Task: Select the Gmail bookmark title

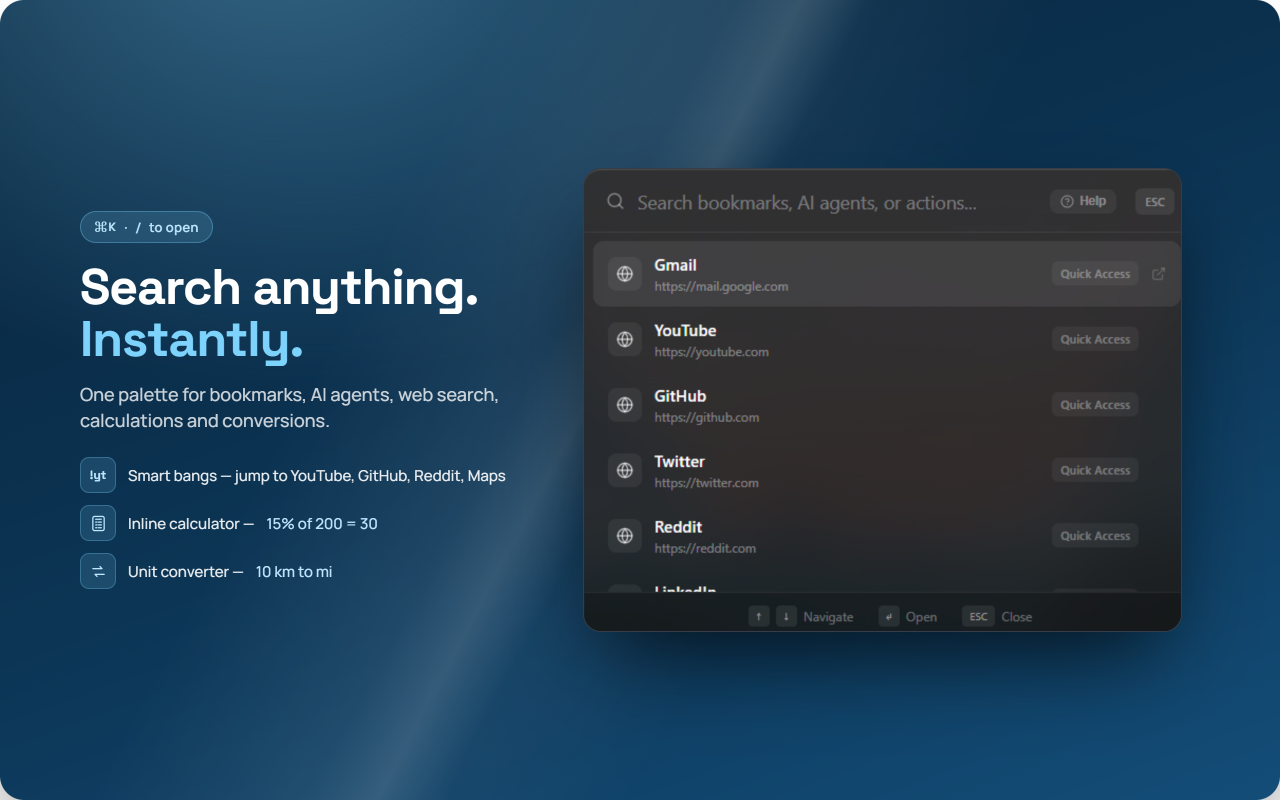Action: point(675,265)
